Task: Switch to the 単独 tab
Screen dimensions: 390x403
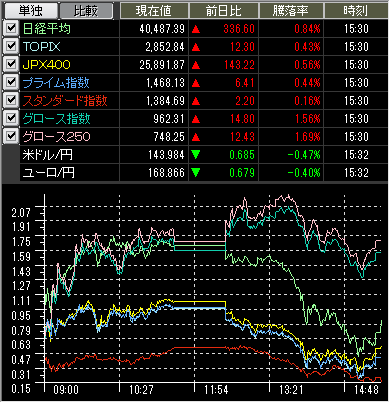Action: click(x=30, y=11)
